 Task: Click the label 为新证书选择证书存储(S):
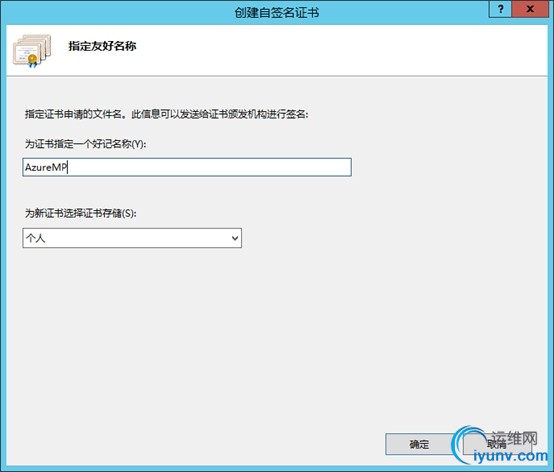pyautogui.click(x=80, y=213)
